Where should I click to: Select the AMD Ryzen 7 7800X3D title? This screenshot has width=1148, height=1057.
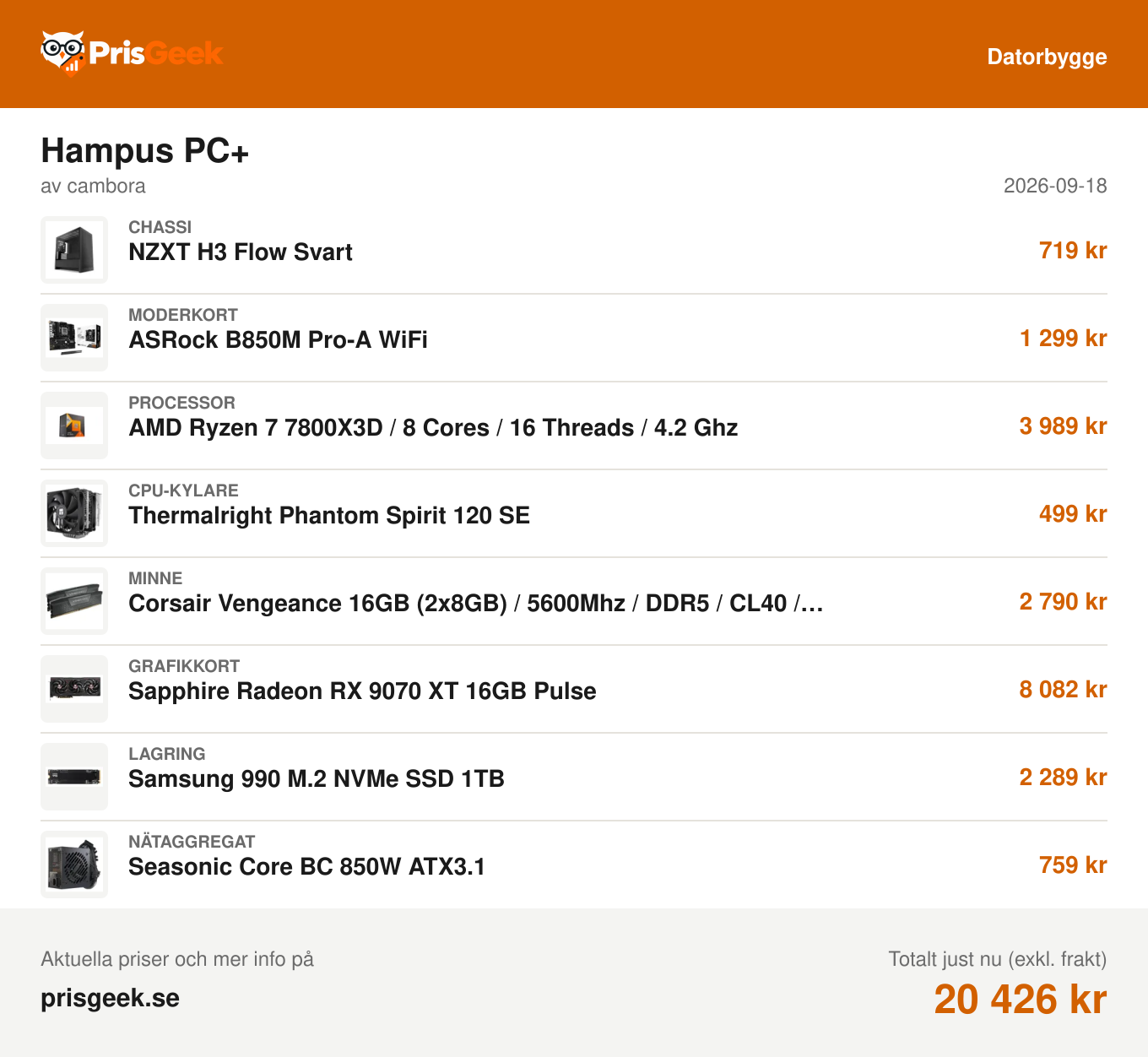(x=433, y=428)
